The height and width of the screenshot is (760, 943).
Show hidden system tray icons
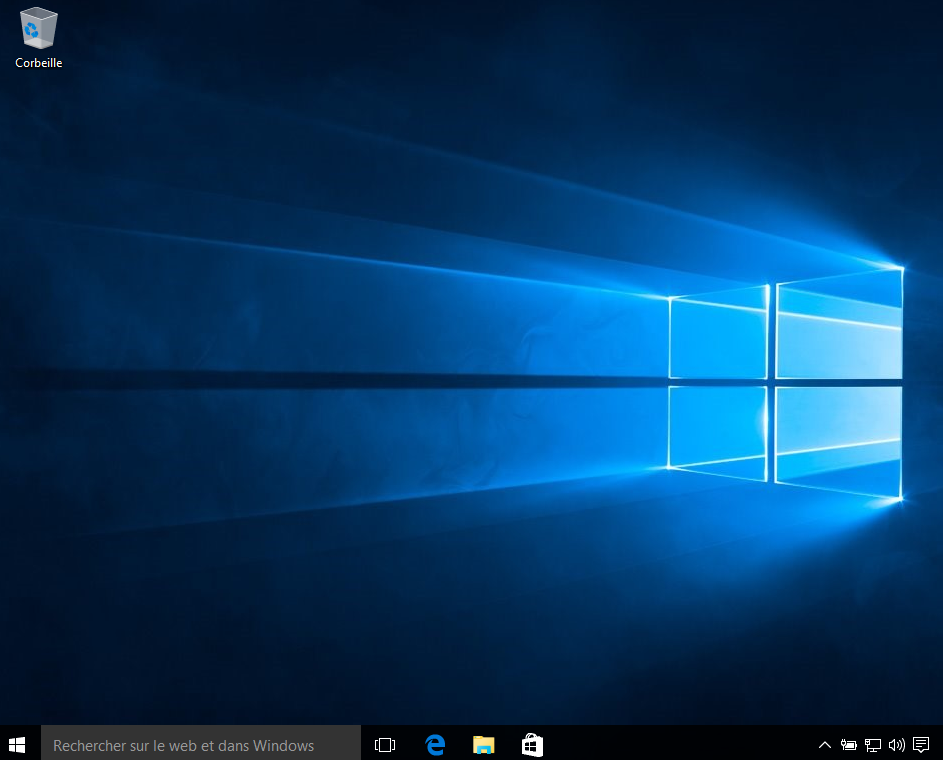point(825,745)
